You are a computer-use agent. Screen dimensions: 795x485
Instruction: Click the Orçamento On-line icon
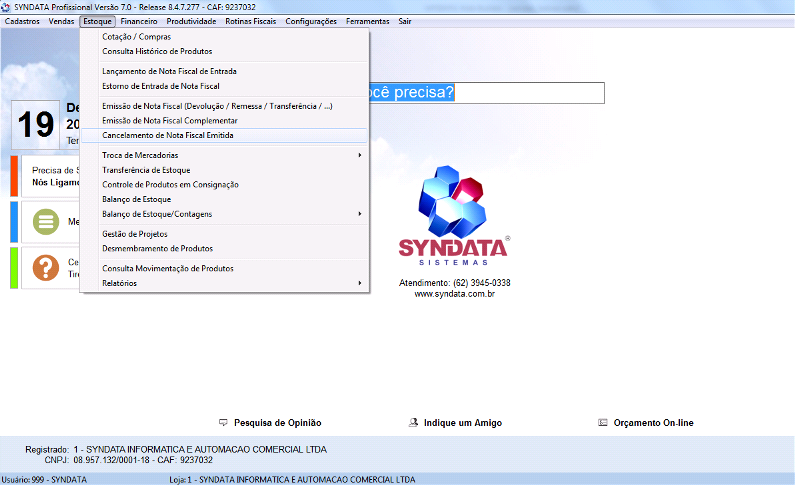603,423
